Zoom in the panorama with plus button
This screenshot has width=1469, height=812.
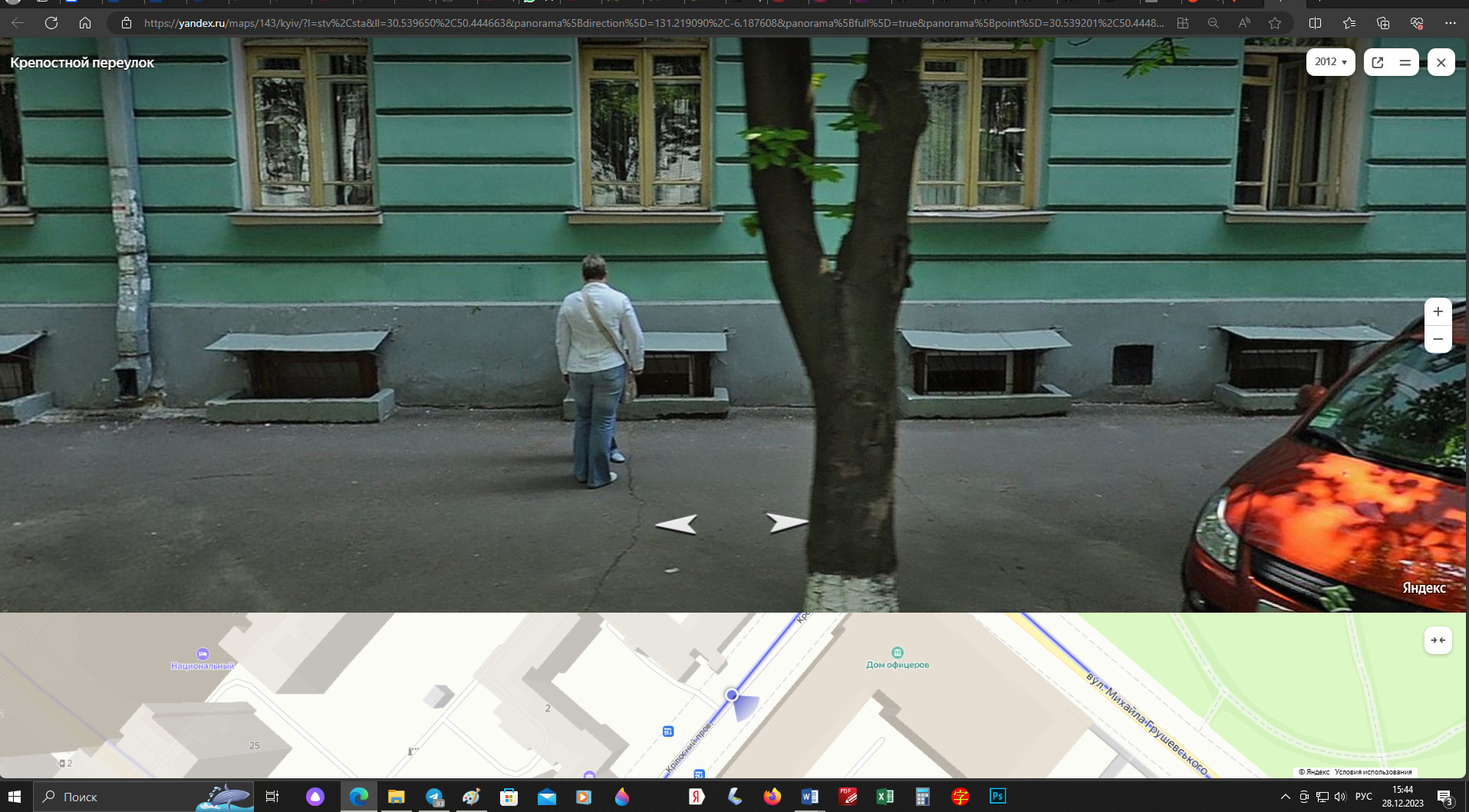pyautogui.click(x=1438, y=311)
